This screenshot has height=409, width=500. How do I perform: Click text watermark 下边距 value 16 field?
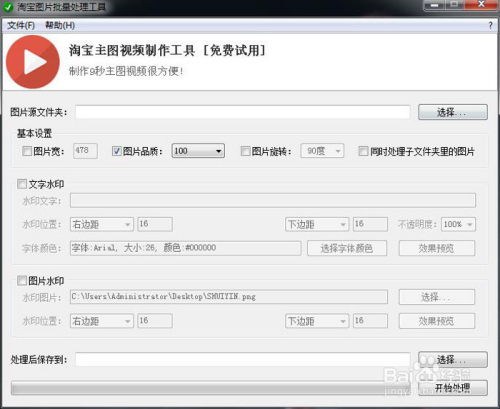[x=370, y=224]
